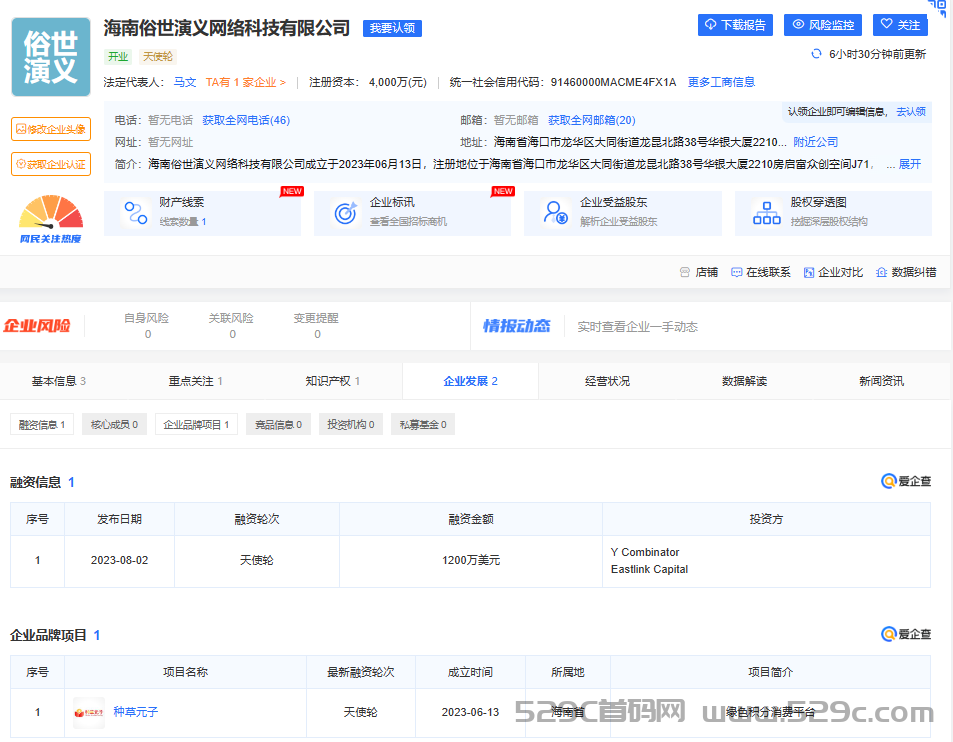Click 查看全国招标商机 text
The width and height of the screenshot is (953, 742).
point(408,222)
